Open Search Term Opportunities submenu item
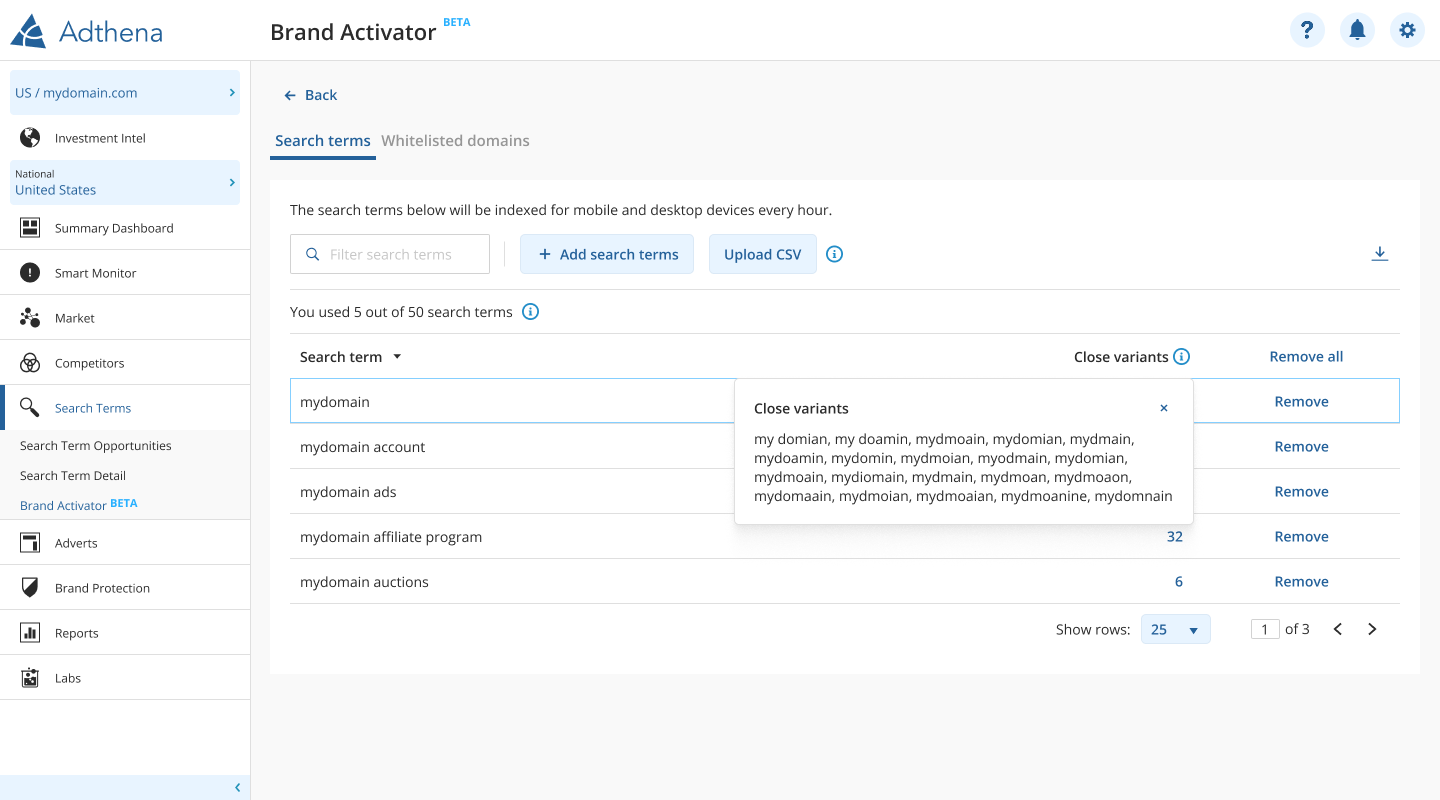The height and width of the screenshot is (800, 1440). coord(96,446)
